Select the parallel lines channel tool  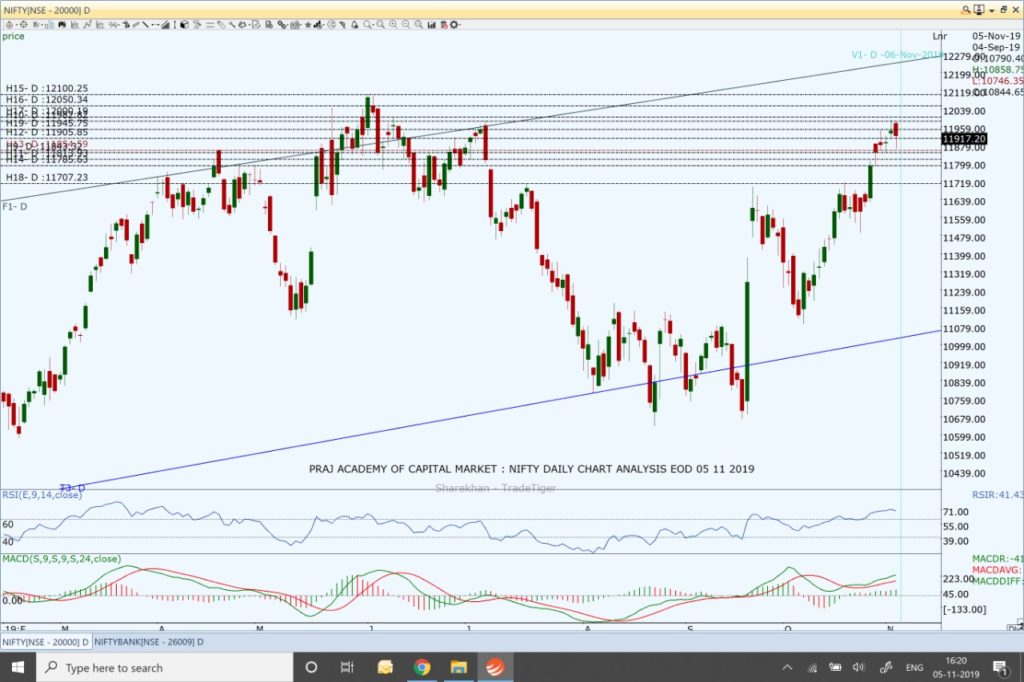pyautogui.click(x=210, y=25)
